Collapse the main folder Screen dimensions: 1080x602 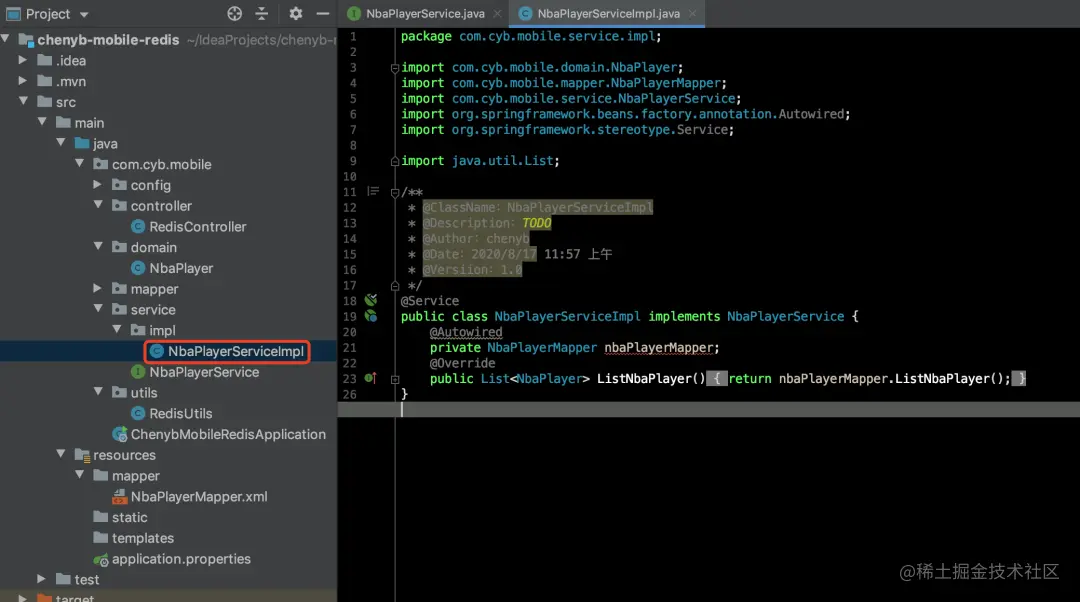pyautogui.click(x=42, y=122)
